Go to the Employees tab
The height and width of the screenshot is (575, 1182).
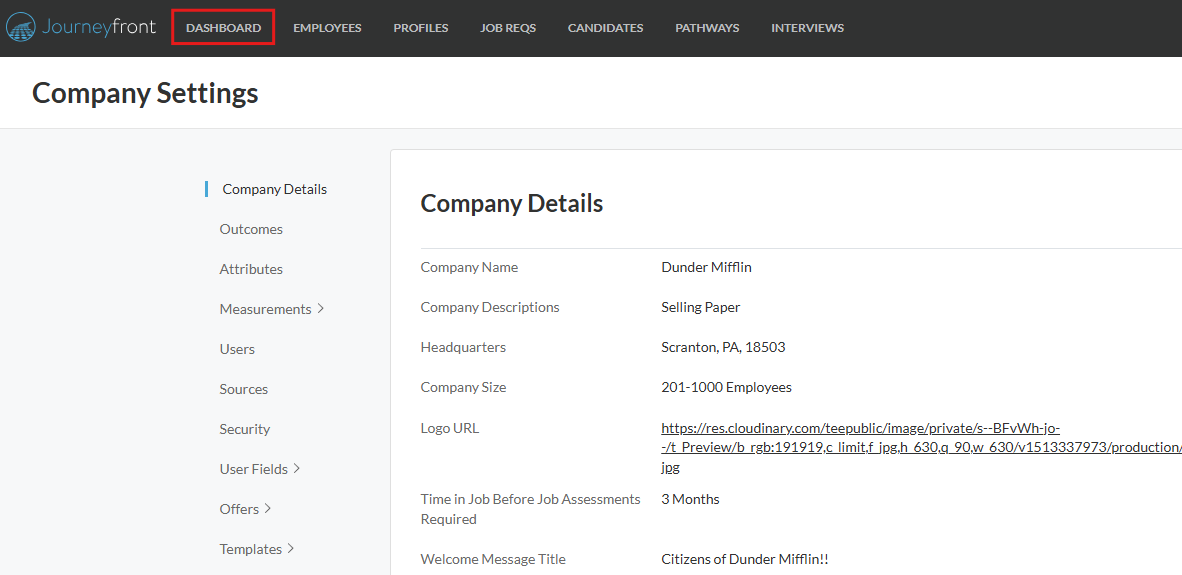(x=327, y=28)
